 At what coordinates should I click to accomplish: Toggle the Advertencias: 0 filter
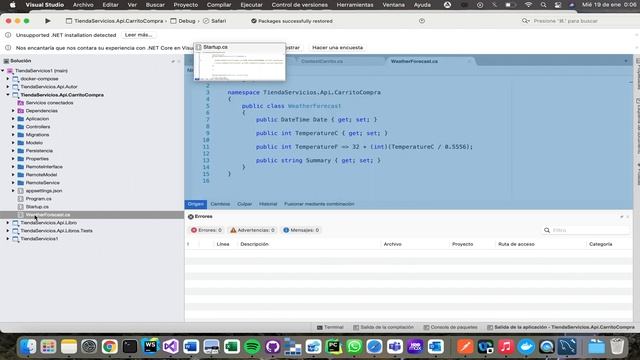click(252, 230)
